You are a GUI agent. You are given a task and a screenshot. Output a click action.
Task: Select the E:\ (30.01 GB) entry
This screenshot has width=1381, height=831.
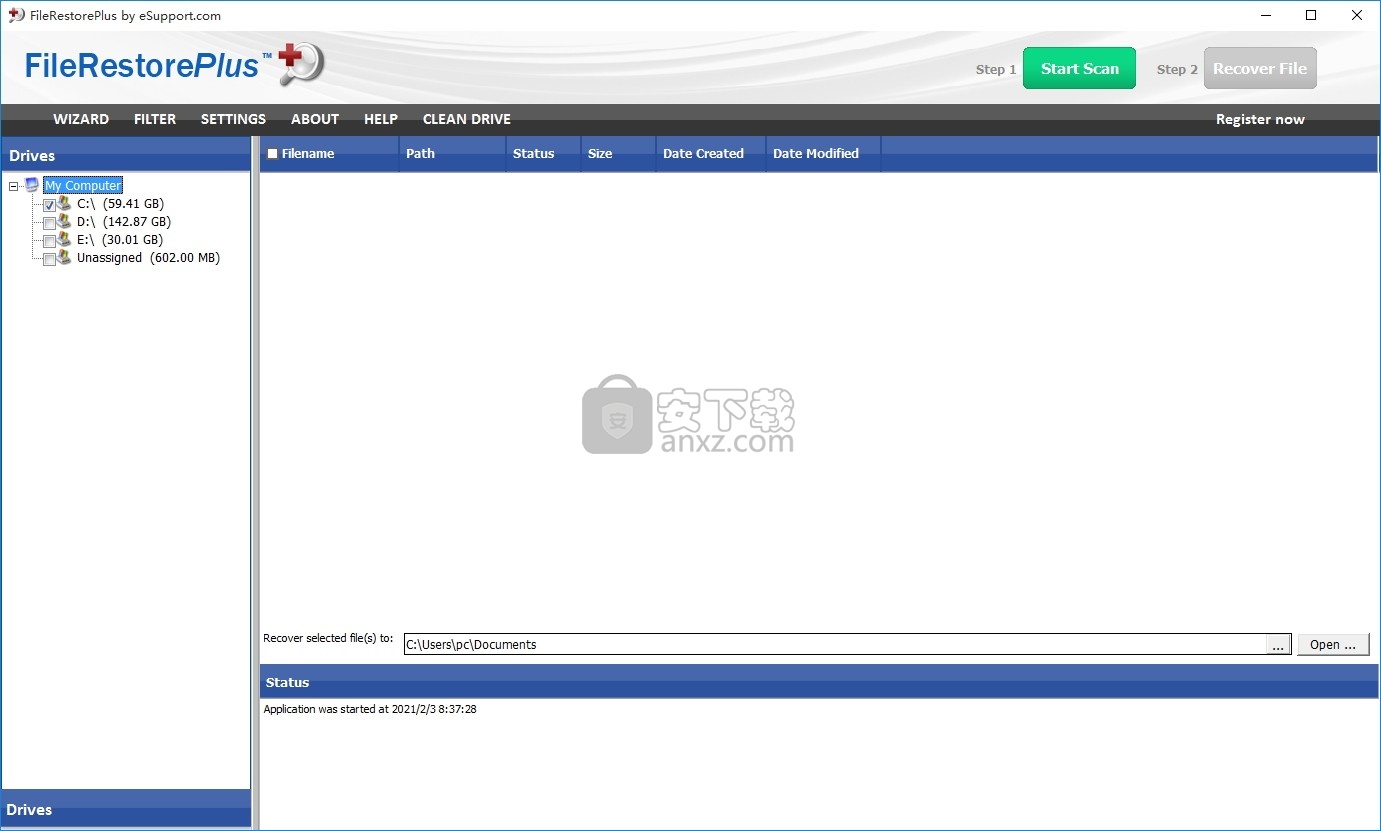(x=119, y=239)
